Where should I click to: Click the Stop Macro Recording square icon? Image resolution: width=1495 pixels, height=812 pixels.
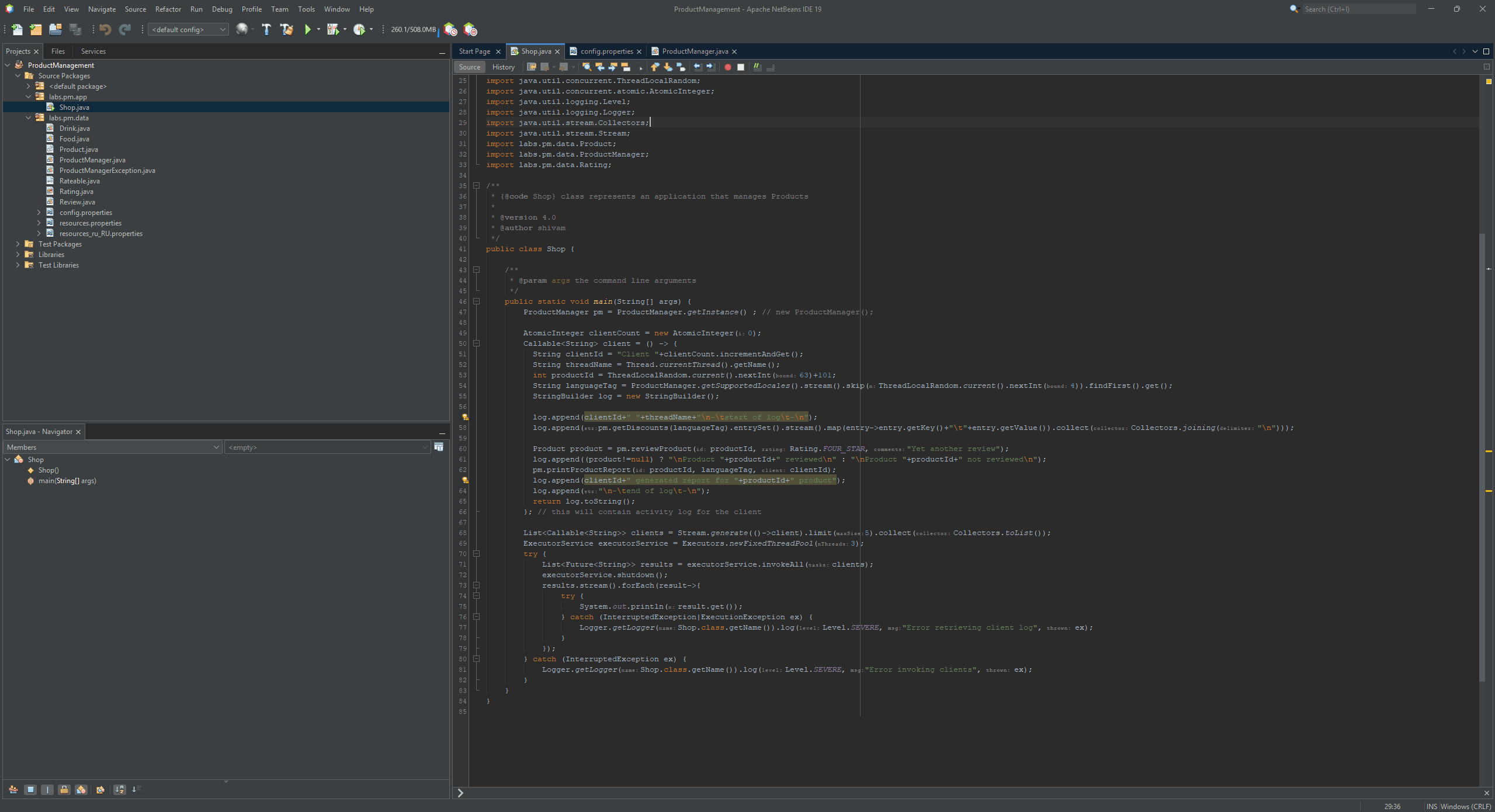click(x=741, y=67)
